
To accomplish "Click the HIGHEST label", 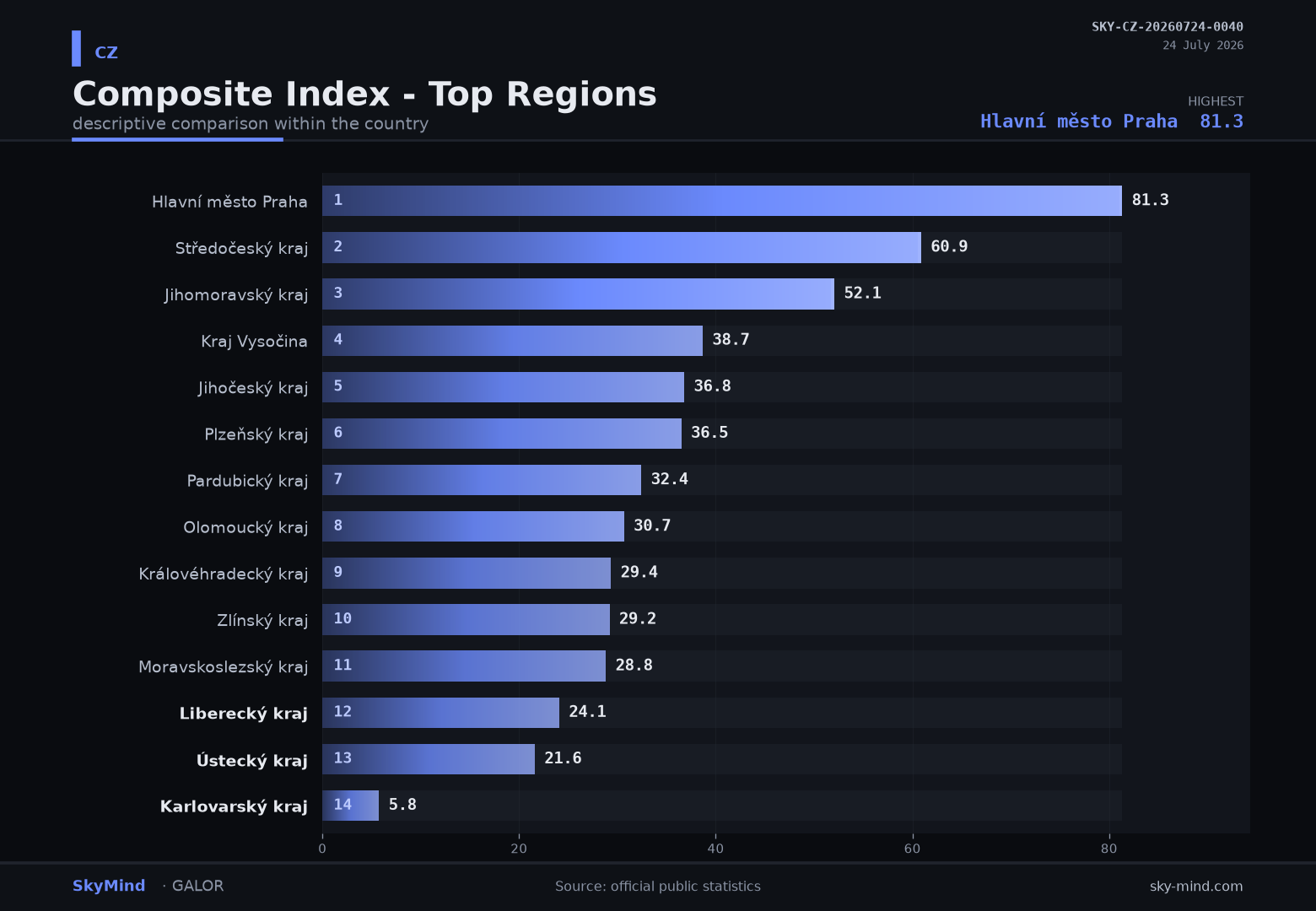I will [x=1216, y=101].
